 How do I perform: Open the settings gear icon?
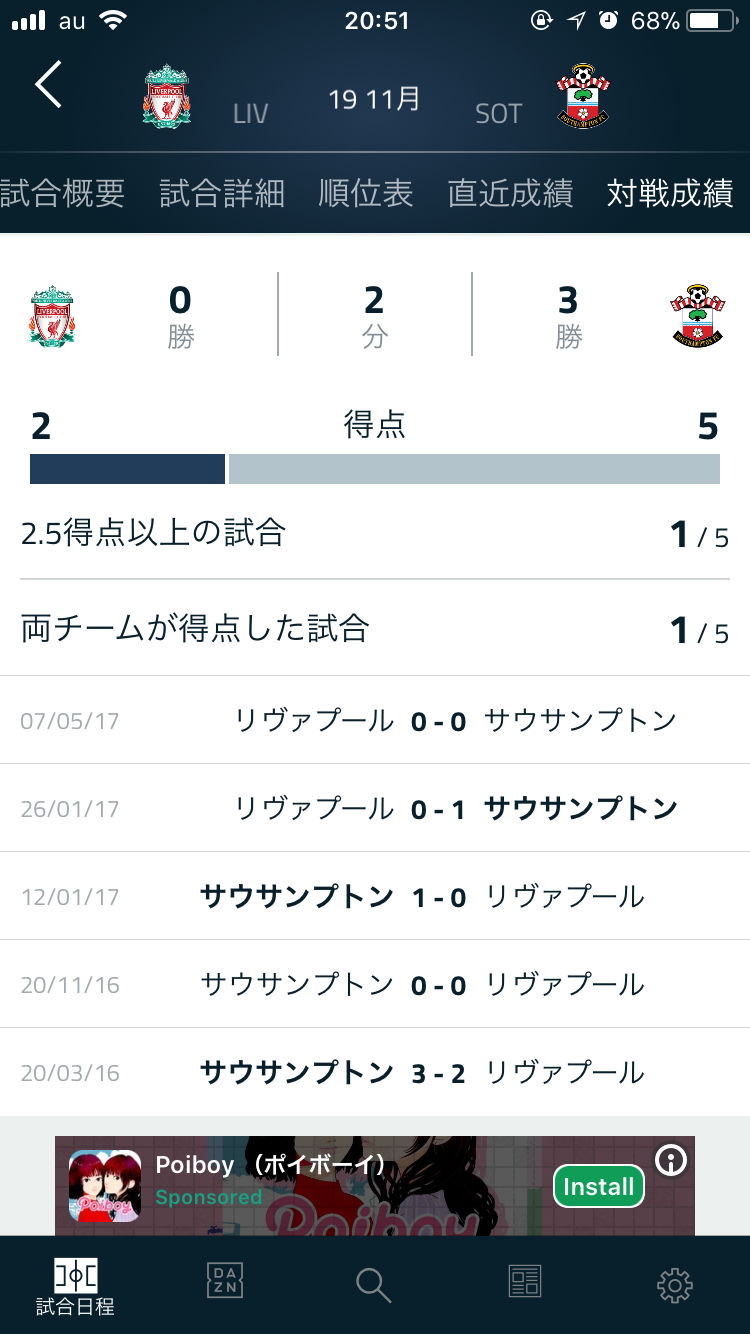pos(675,1284)
